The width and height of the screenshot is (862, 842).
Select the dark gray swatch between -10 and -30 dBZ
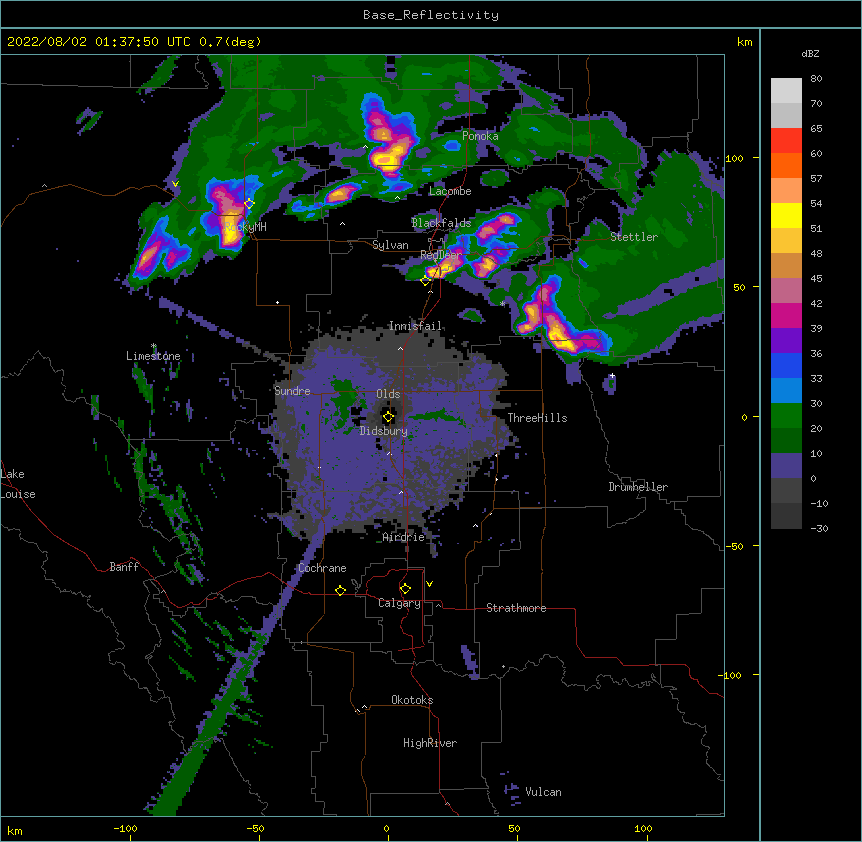(x=786, y=516)
